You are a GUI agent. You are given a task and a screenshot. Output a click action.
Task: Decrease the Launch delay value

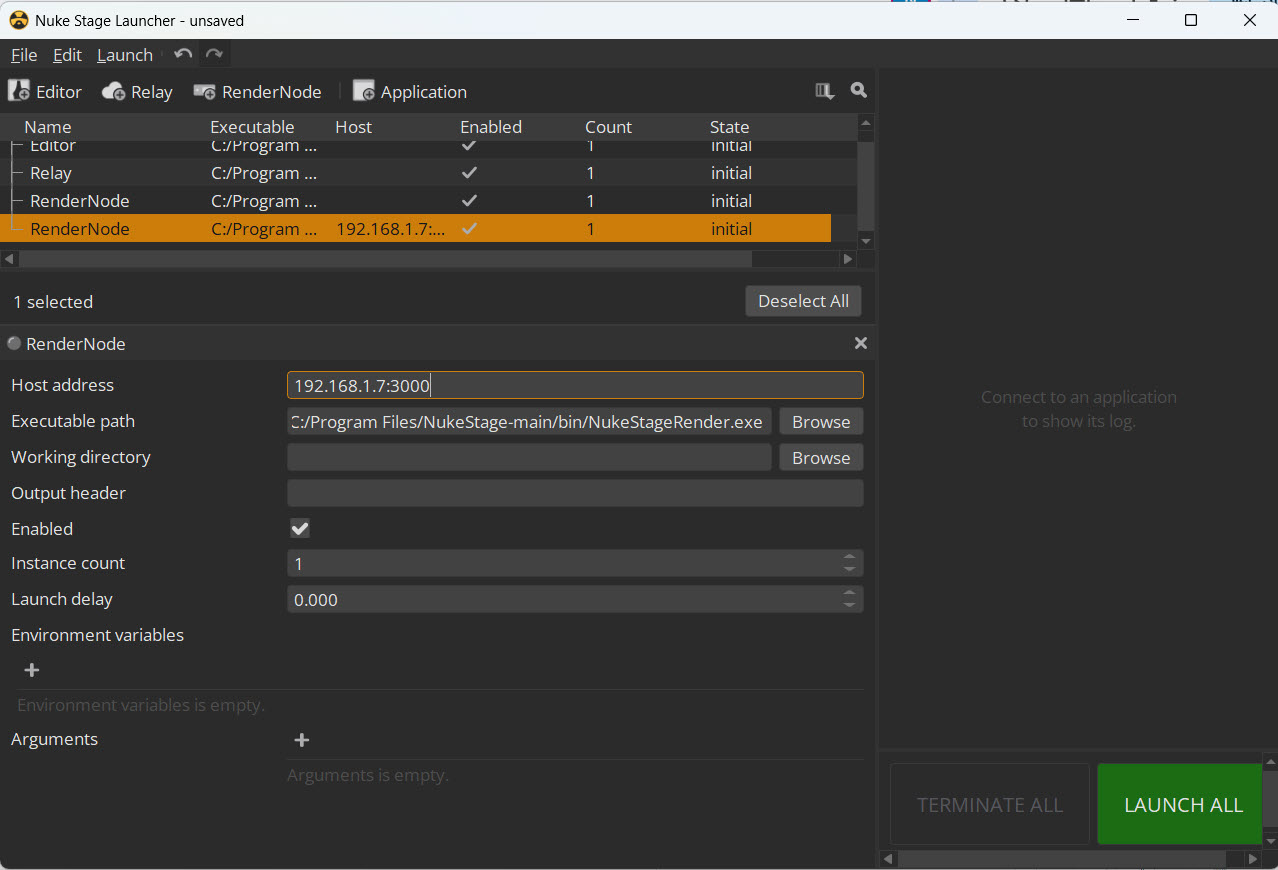(849, 605)
